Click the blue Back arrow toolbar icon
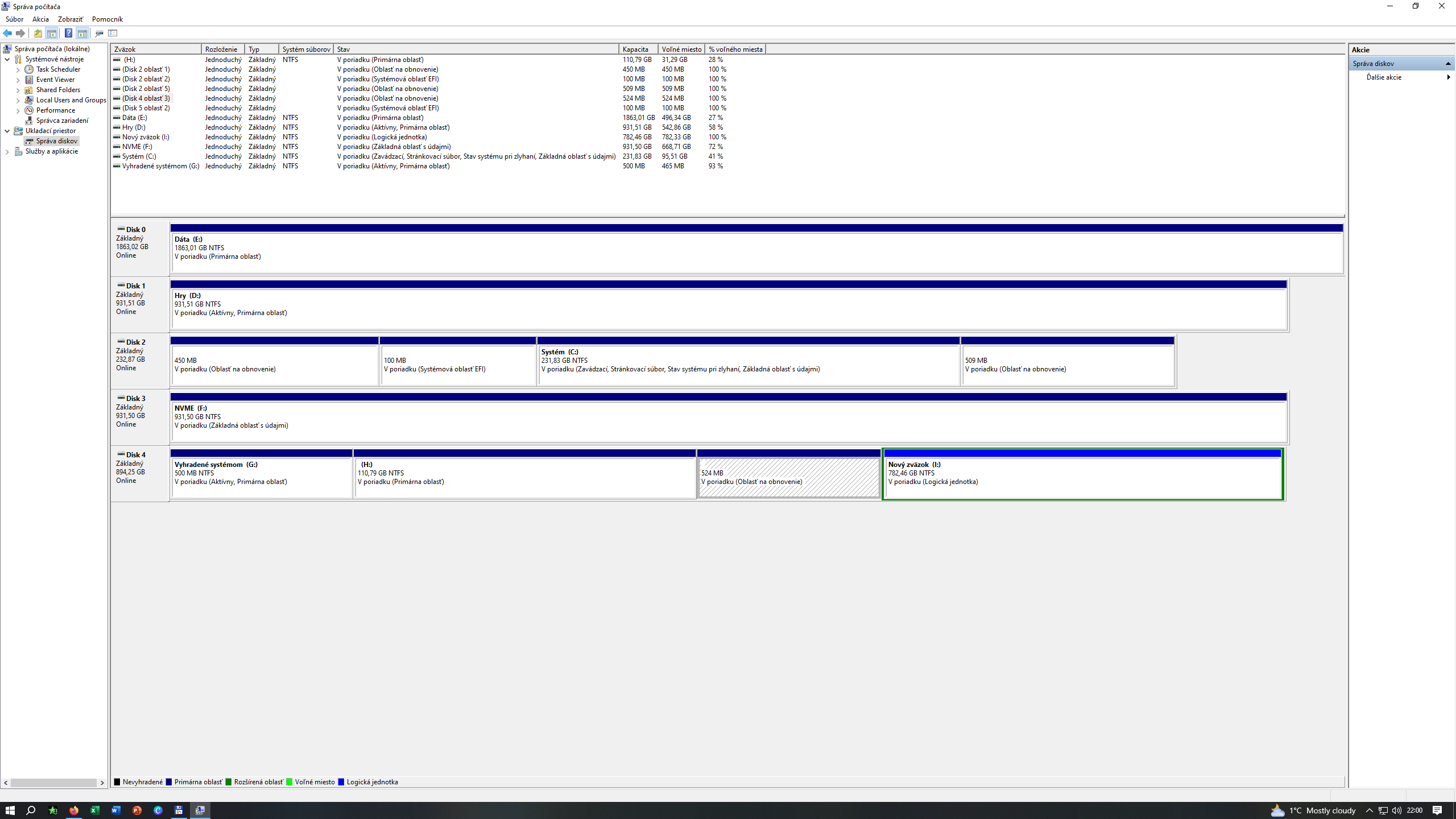1456x819 pixels. pos(7,33)
